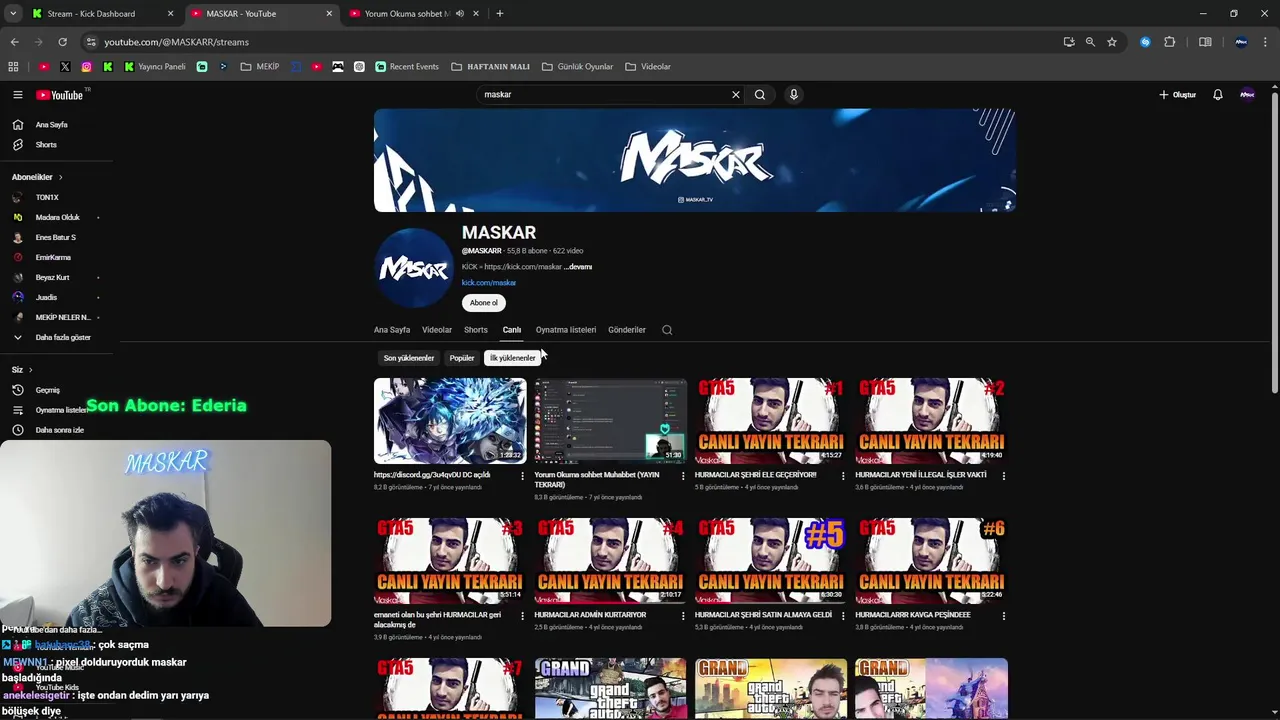Reload the page in Chrome
The height and width of the screenshot is (720, 1280).
[x=62, y=42]
